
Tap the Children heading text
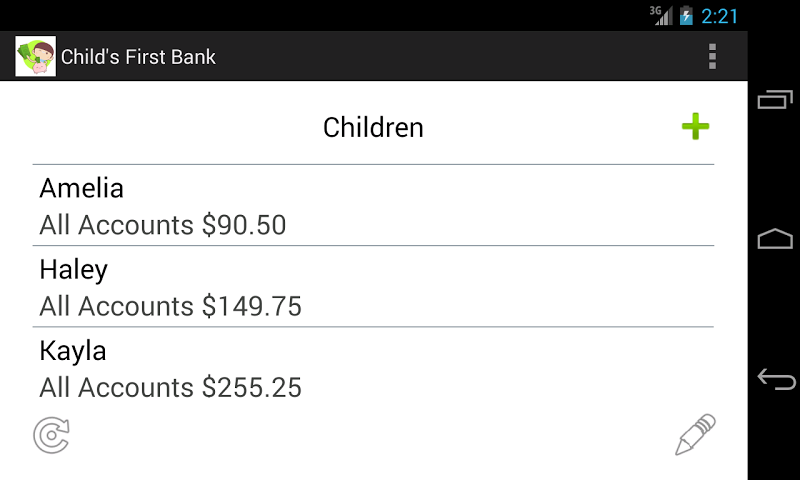click(x=373, y=127)
